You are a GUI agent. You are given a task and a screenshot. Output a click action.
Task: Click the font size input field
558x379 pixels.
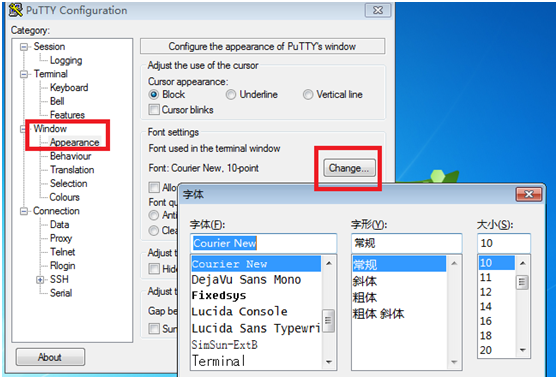pyautogui.click(x=504, y=243)
